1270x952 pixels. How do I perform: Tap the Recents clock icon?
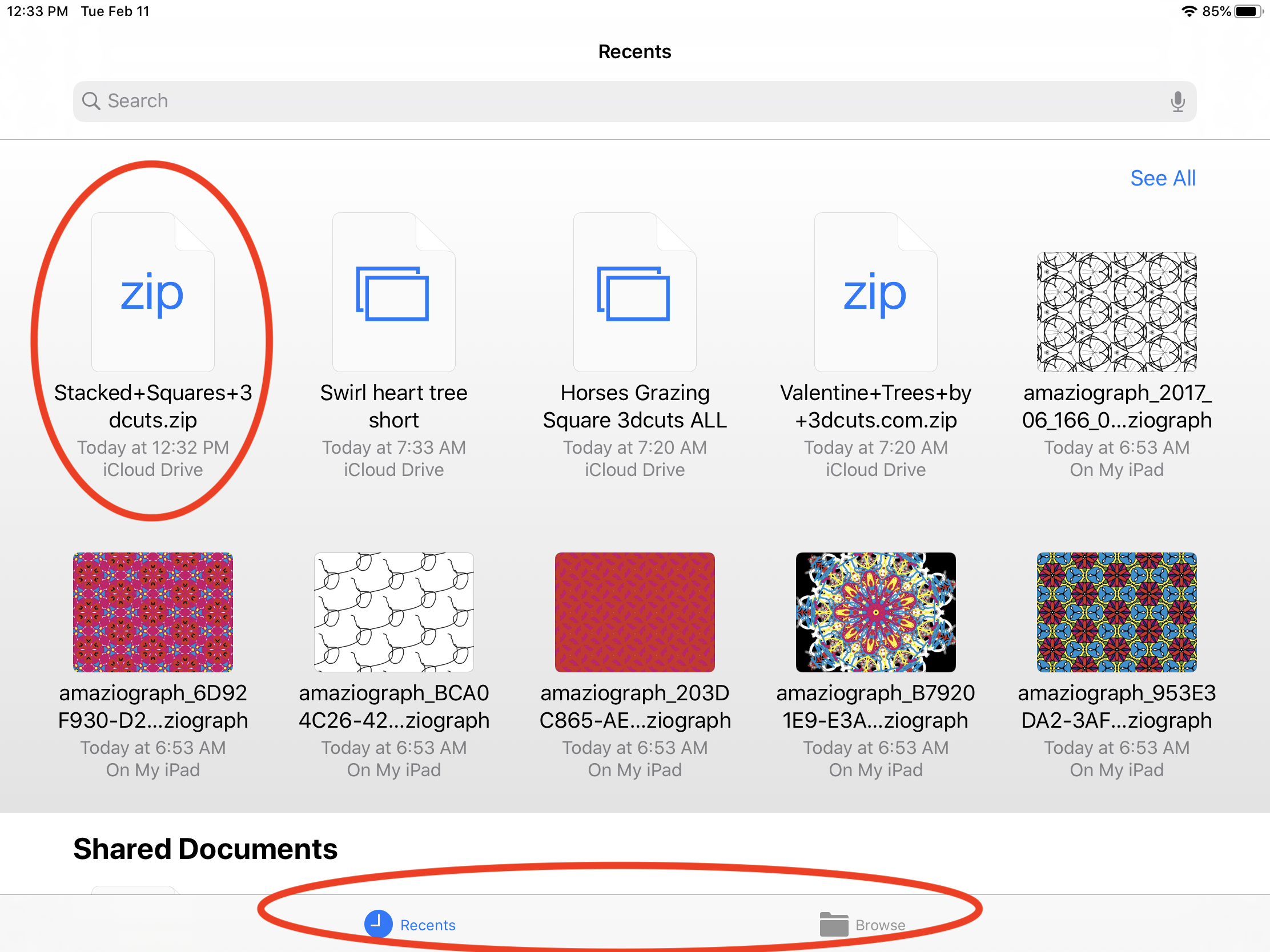[378, 924]
